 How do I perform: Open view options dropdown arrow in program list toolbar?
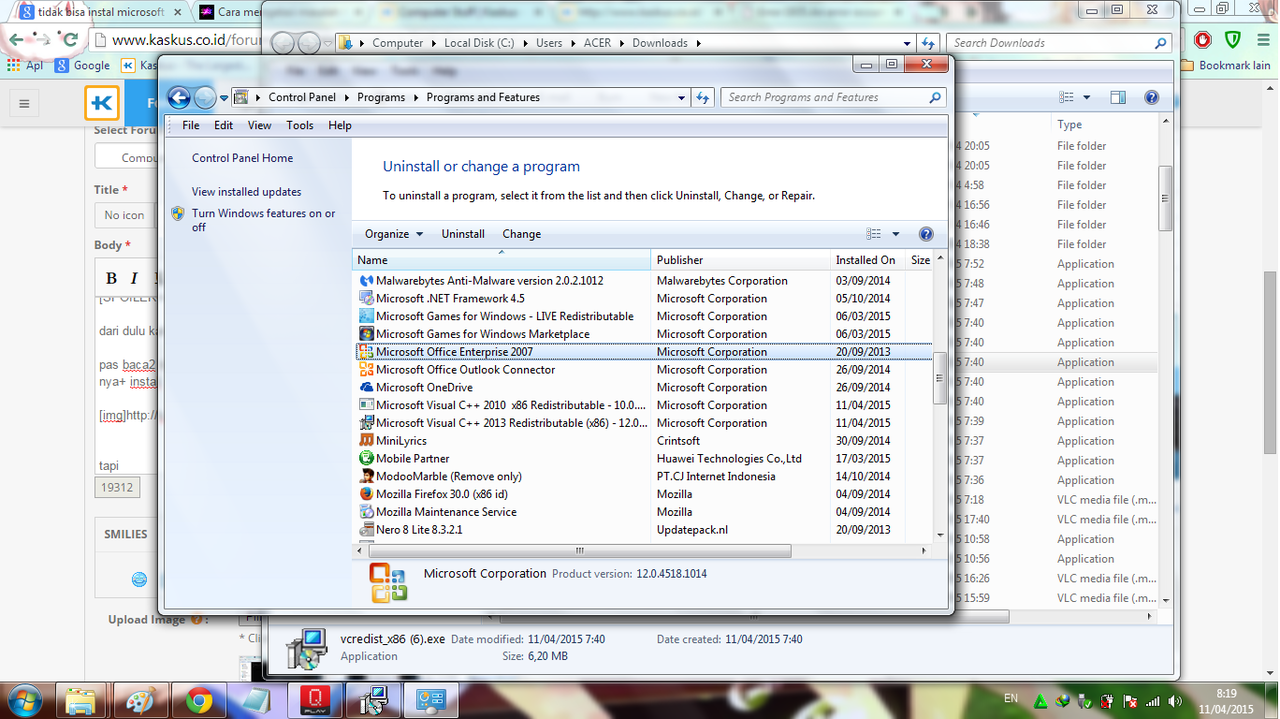895,234
